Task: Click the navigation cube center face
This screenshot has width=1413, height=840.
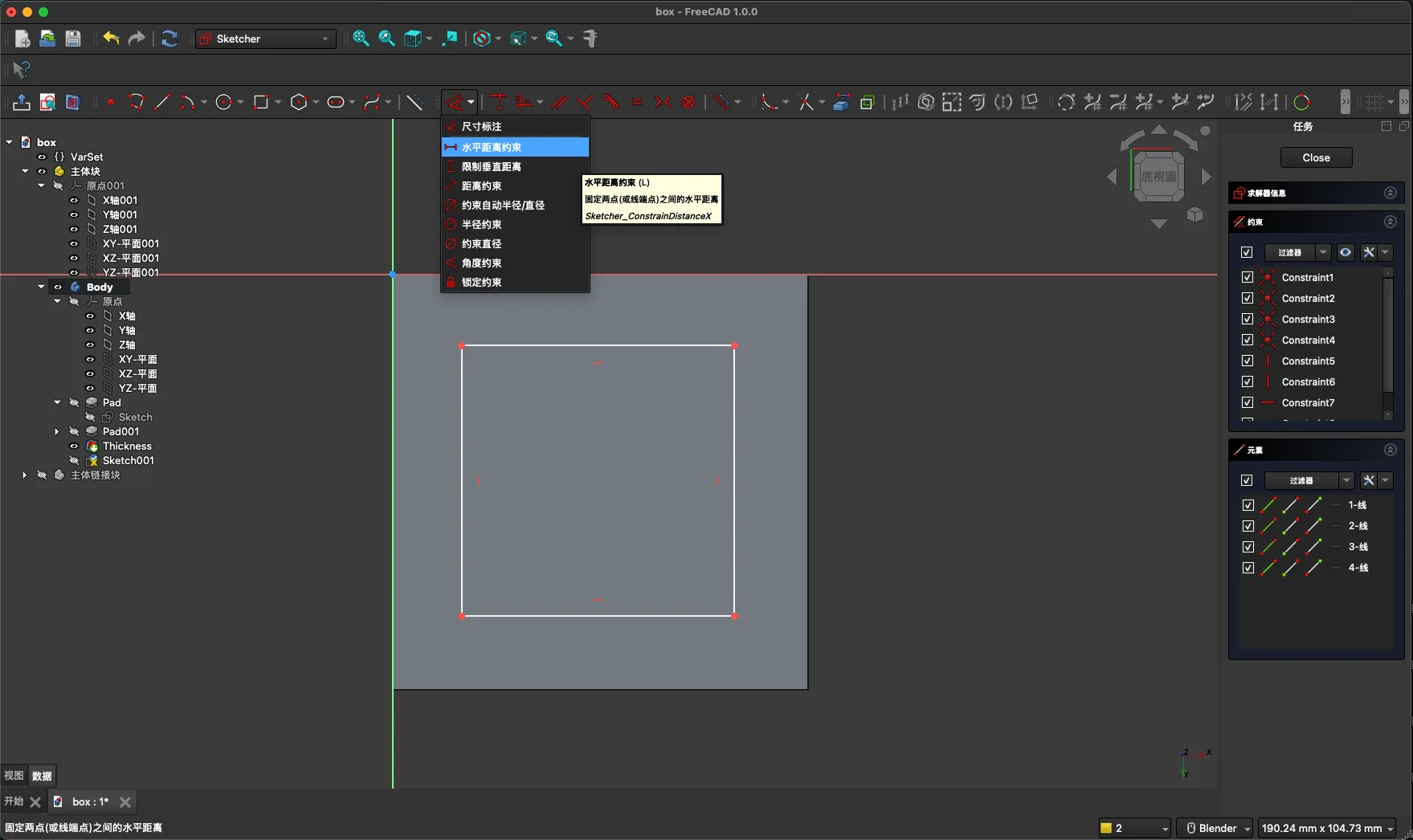Action: pyautogui.click(x=1158, y=176)
